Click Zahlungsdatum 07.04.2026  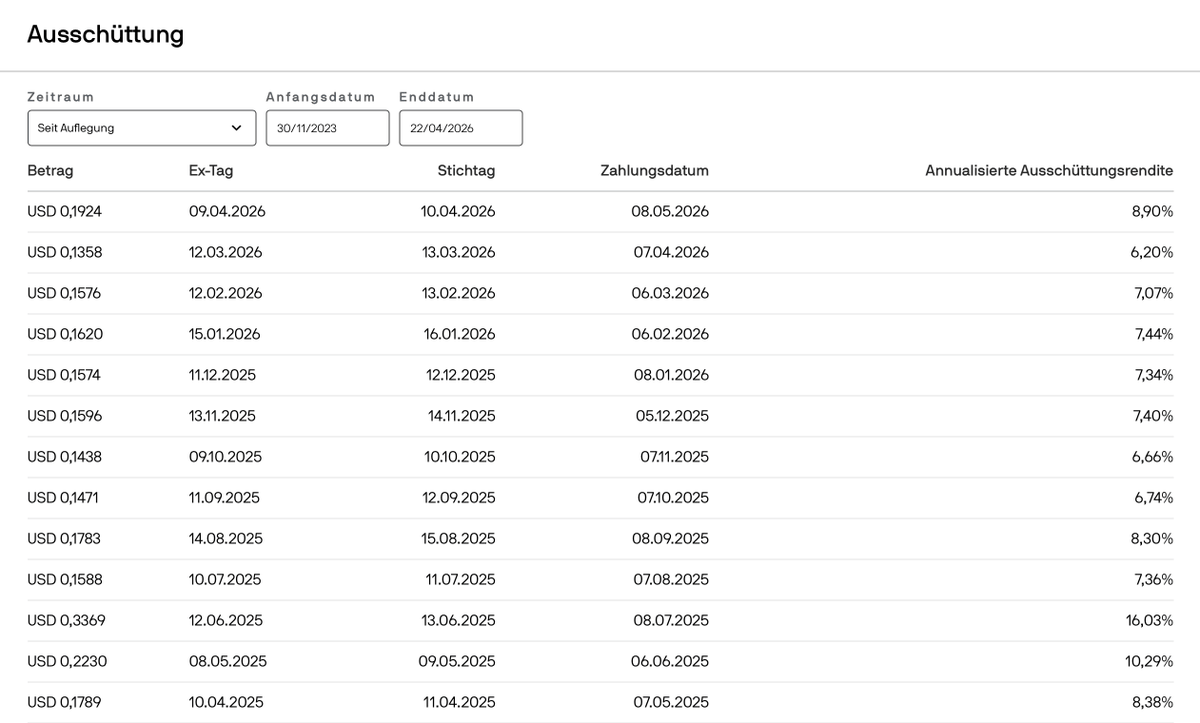[671, 253]
